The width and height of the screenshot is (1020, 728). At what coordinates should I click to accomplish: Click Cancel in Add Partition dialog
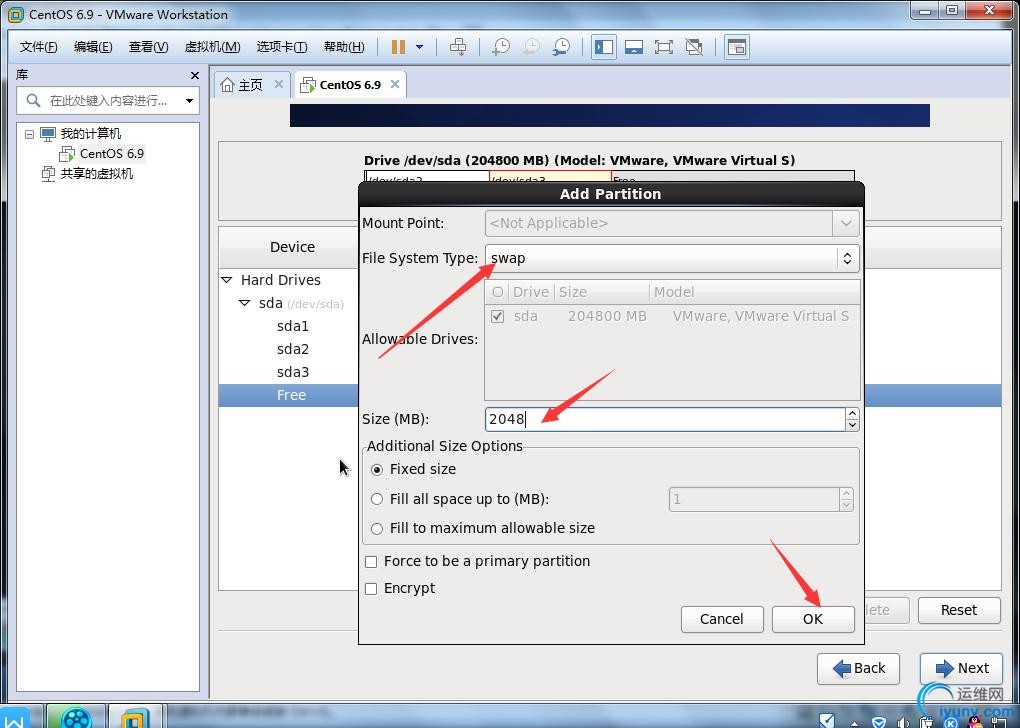click(x=721, y=619)
